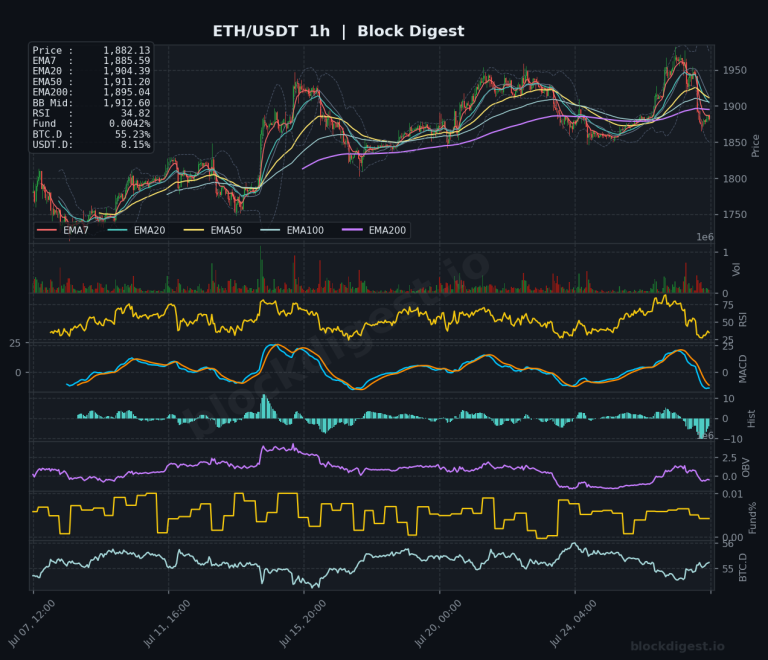Click the 2.5 tick on OBV axis
Viewport: 768px width, 660px height.
729,458
